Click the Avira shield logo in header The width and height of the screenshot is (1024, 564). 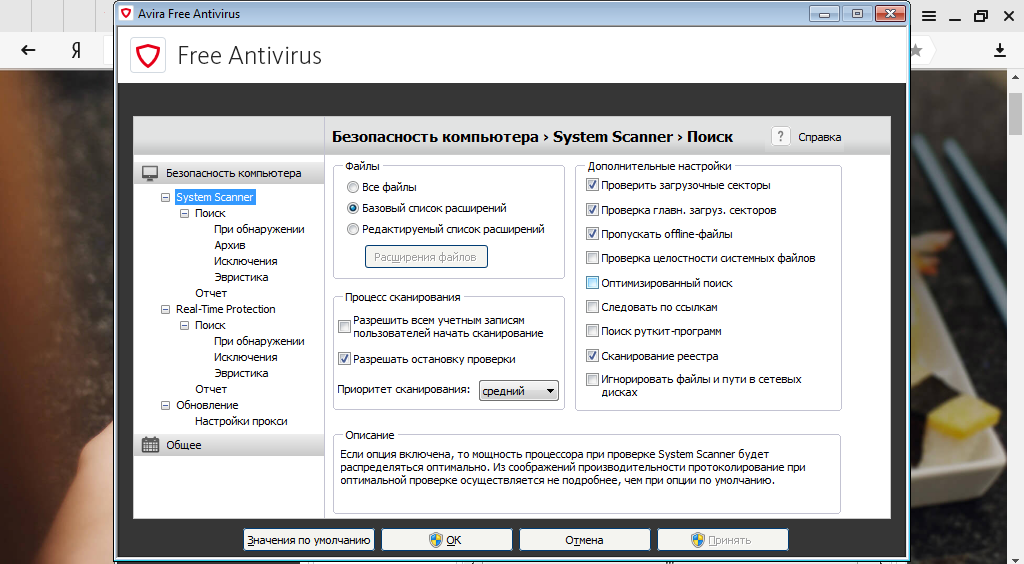pyautogui.click(x=148, y=55)
